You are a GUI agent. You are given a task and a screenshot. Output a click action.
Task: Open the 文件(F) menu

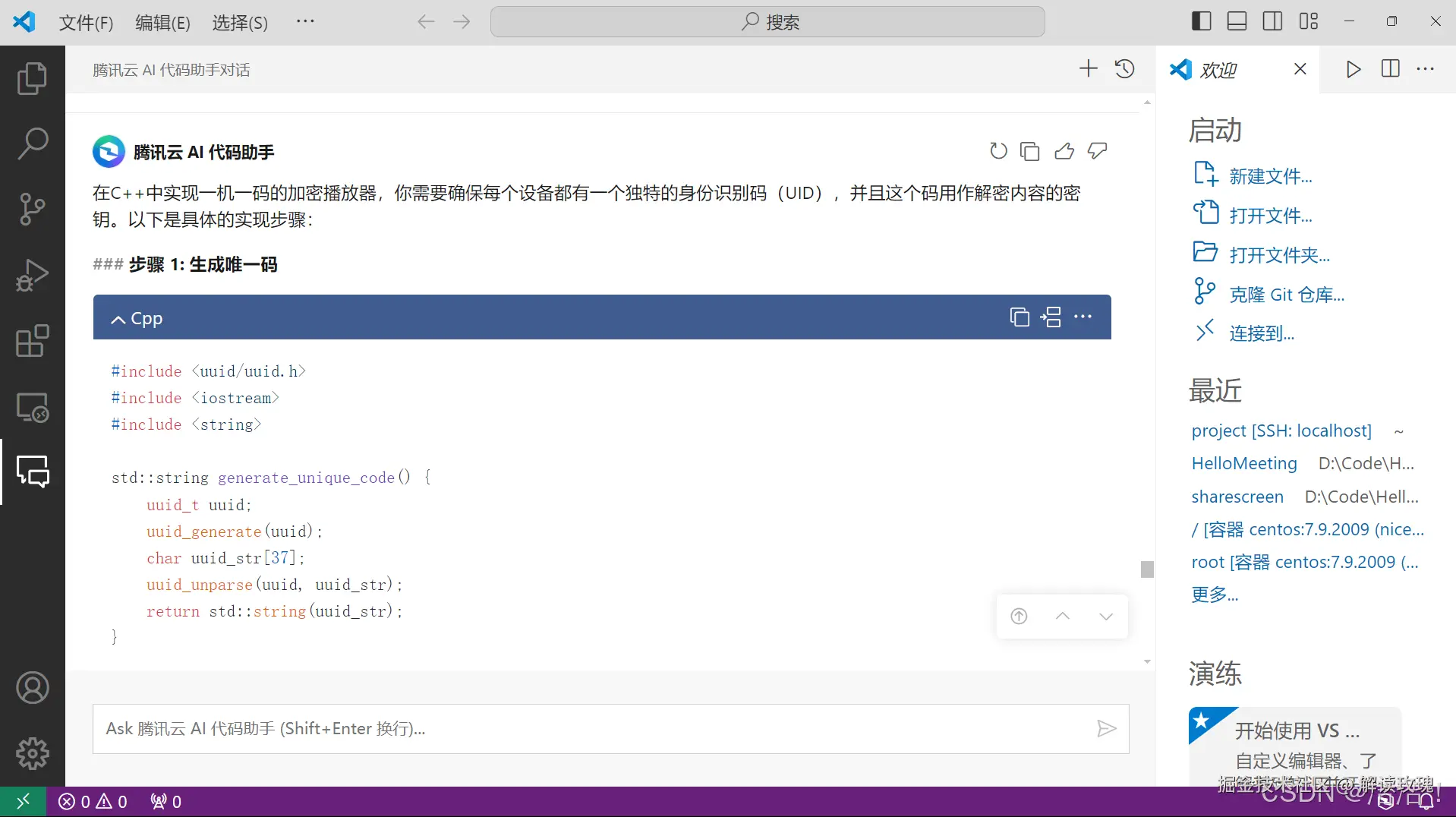click(87, 22)
